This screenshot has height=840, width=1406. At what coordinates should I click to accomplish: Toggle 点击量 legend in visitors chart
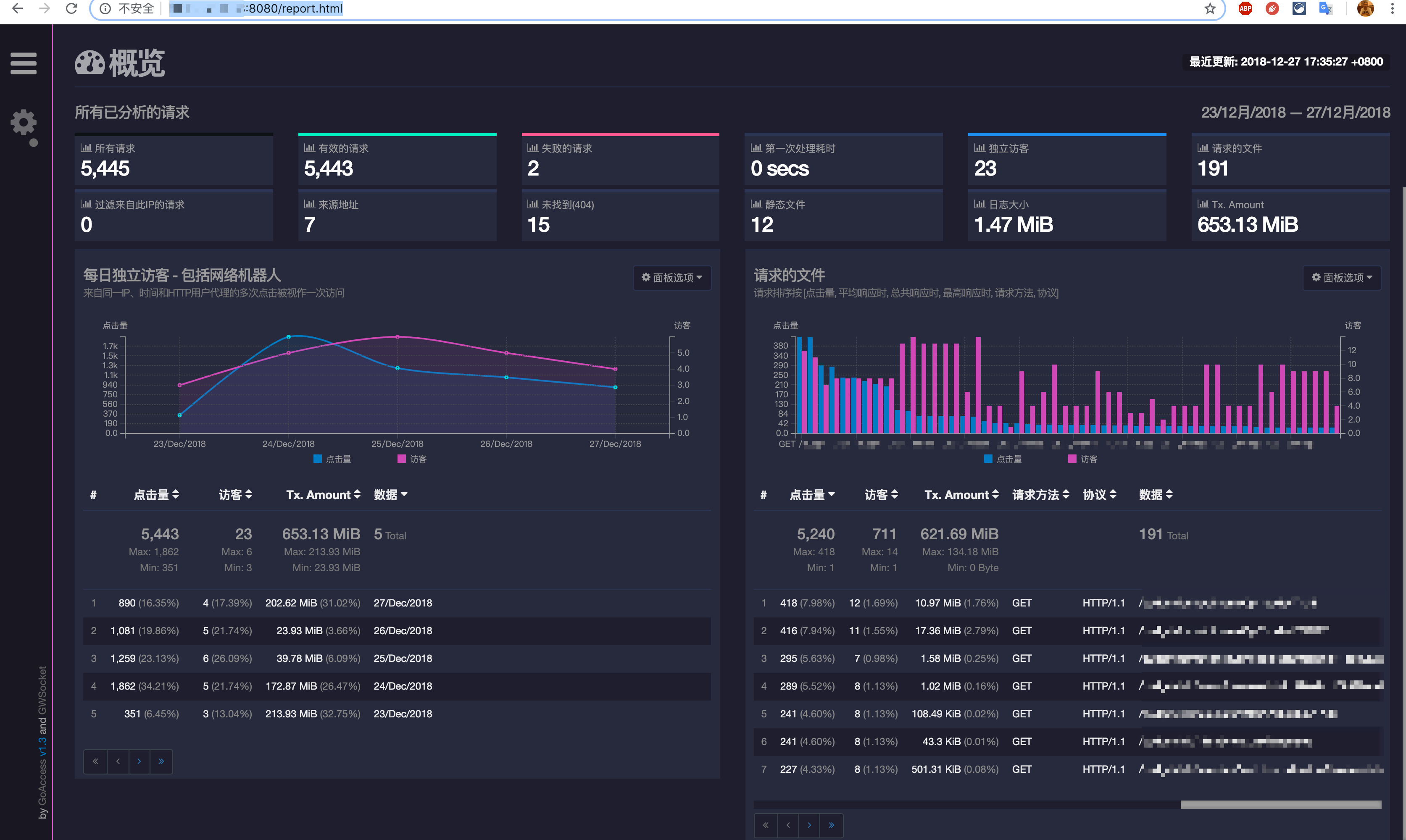pyautogui.click(x=332, y=459)
